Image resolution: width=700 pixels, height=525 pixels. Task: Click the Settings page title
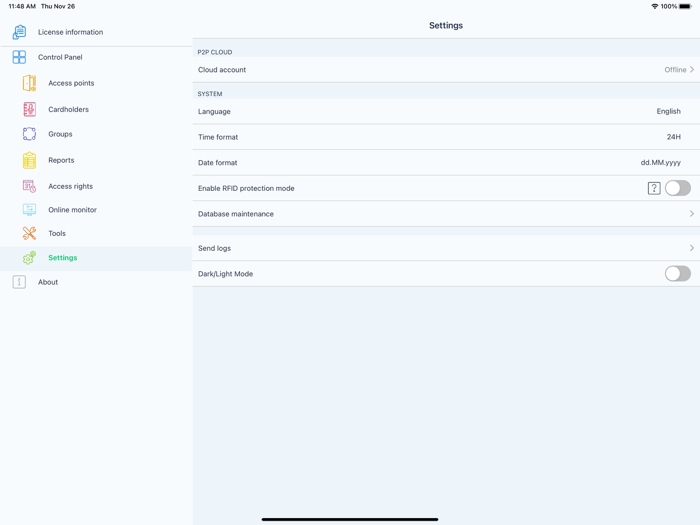446,25
